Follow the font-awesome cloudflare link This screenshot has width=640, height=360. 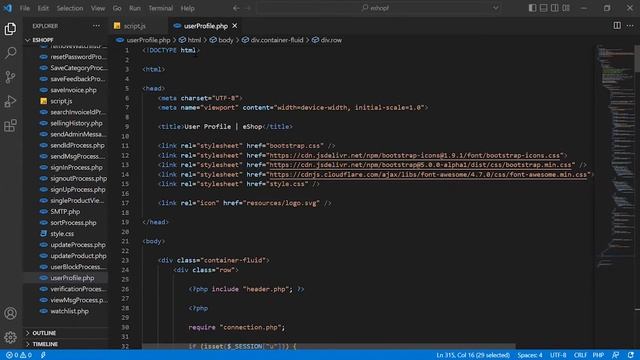pyautogui.click(x=428, y=174)
